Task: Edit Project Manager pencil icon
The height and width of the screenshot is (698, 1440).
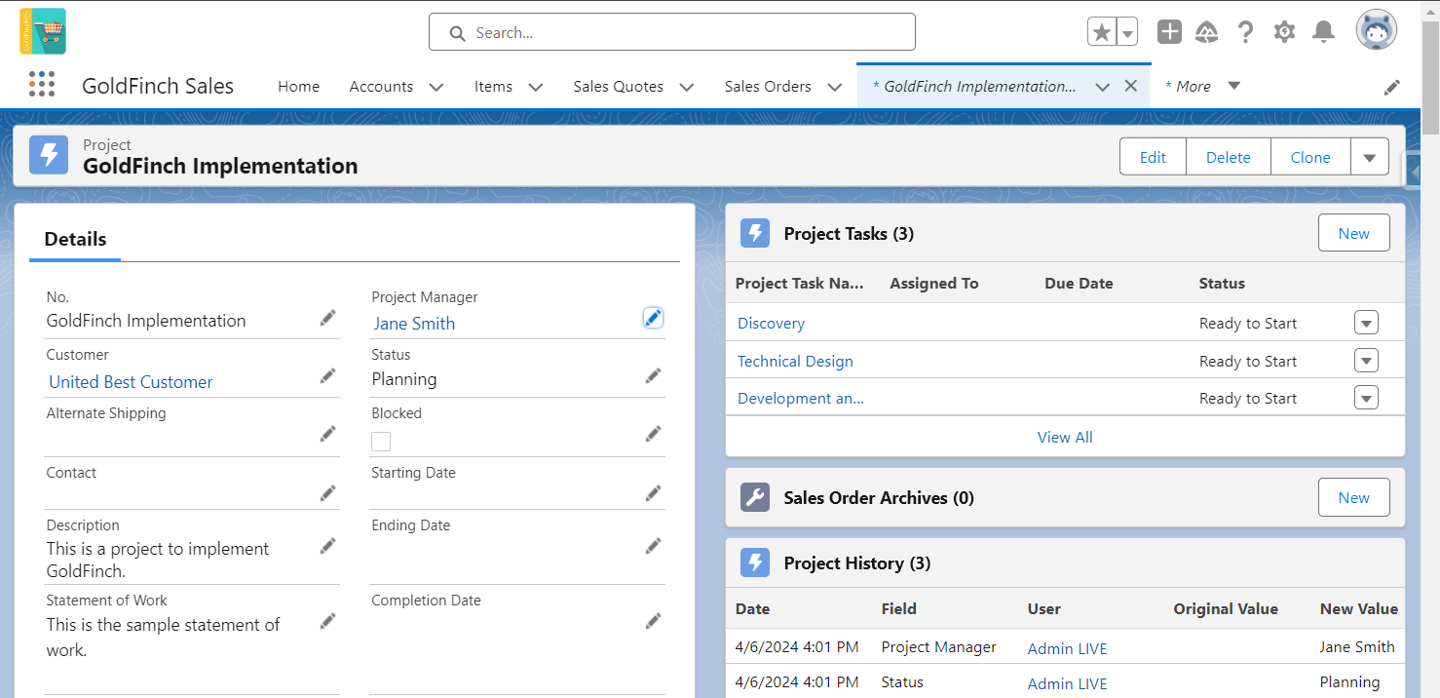Action: click(x=653, y=318)
